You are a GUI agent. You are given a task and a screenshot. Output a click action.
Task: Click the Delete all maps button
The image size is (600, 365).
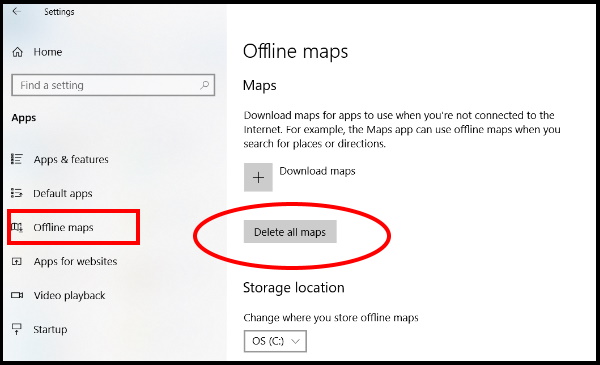click(290, 231)
